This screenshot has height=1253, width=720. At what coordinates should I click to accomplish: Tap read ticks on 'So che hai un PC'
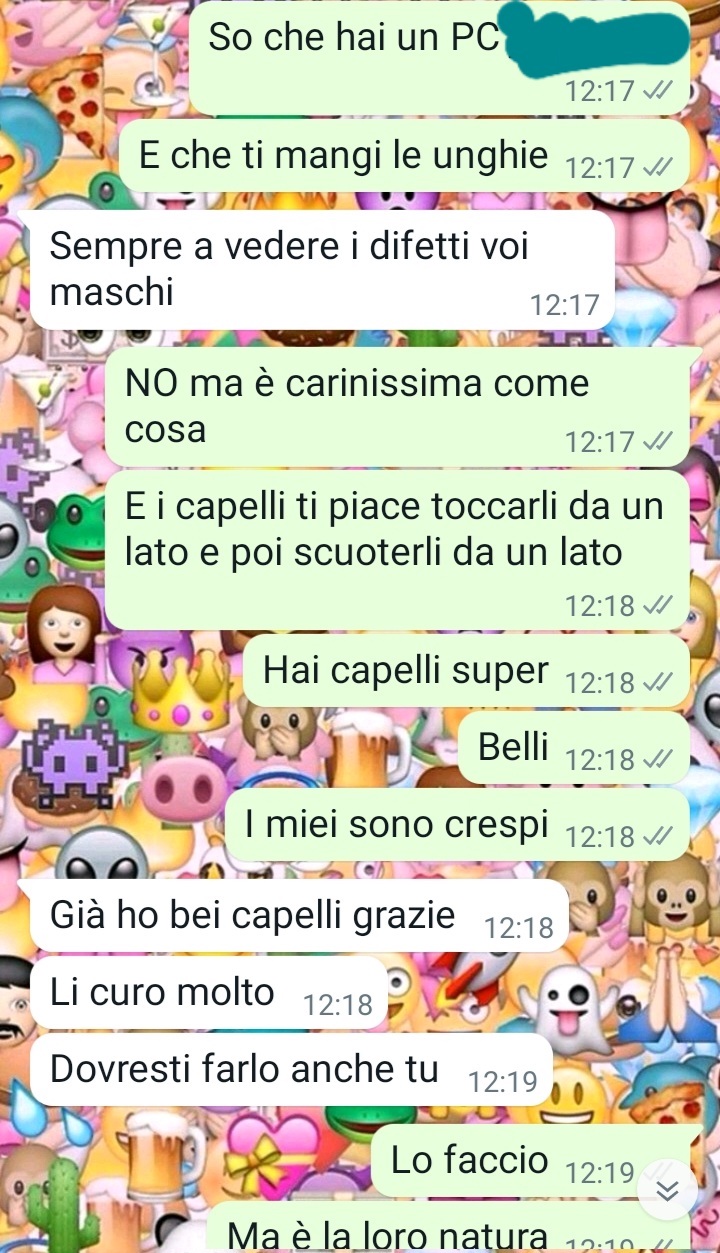tap(655, 91)
